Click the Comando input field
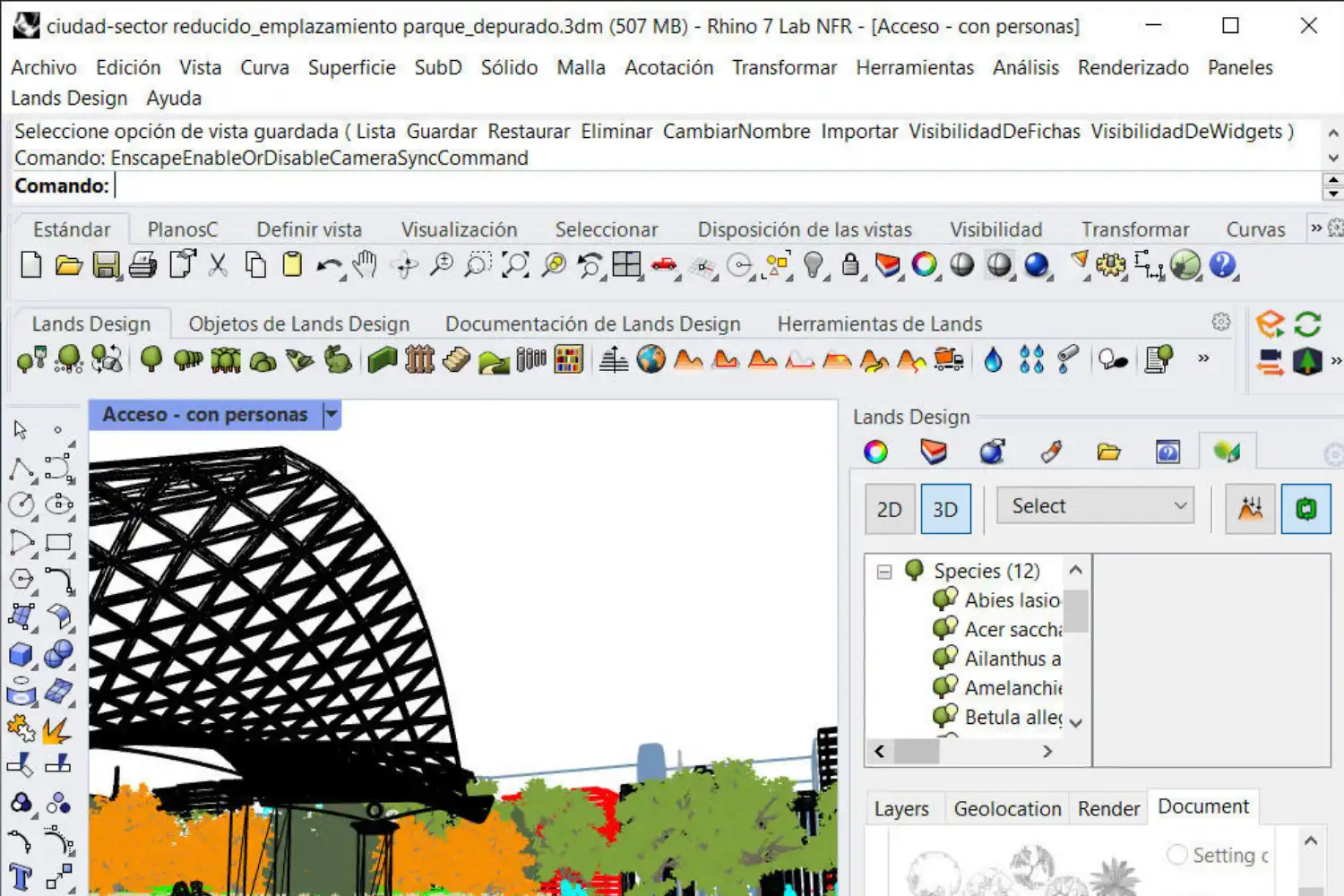The height and width of the screenshot is (896, 1344). click(x=717, y=185)
